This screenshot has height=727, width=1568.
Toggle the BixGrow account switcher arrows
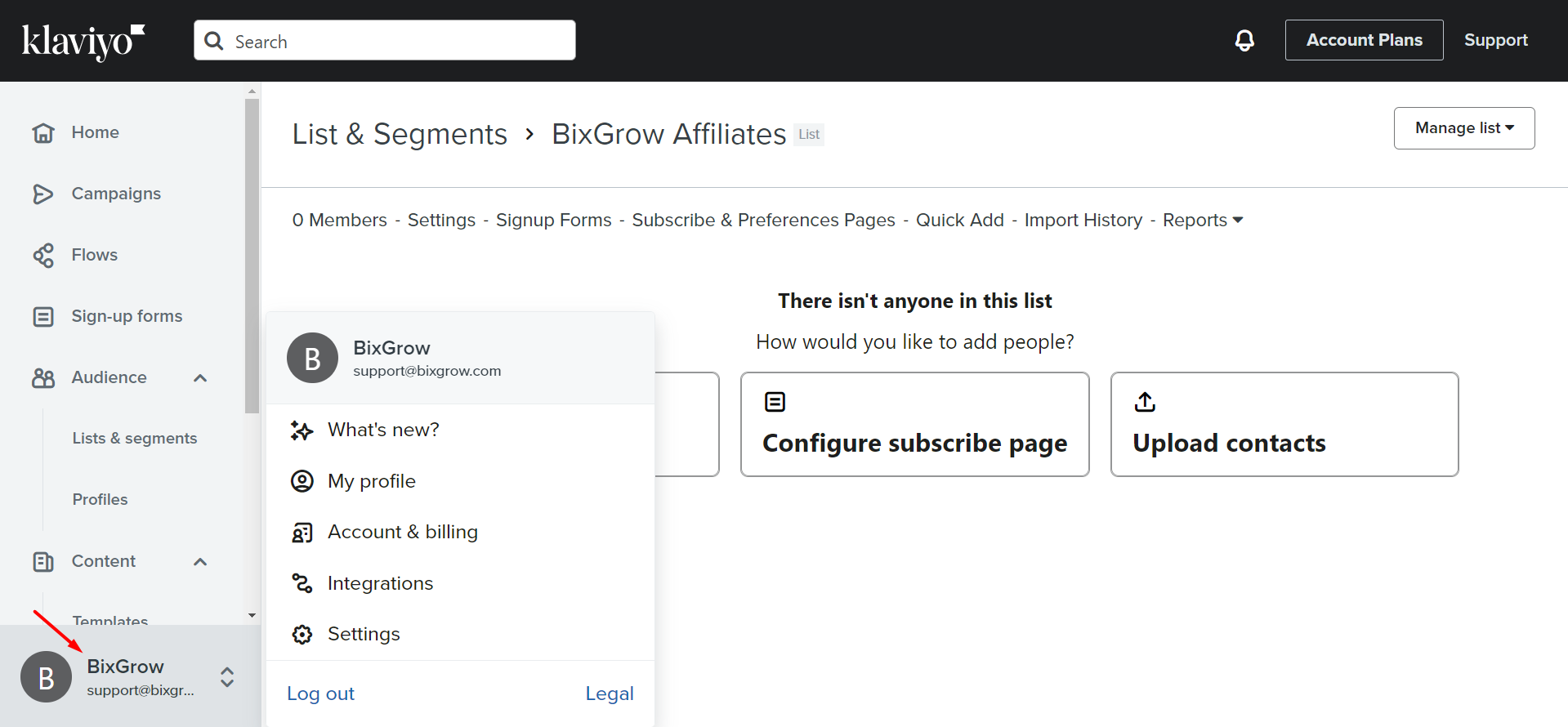click(x=227, y=677)
